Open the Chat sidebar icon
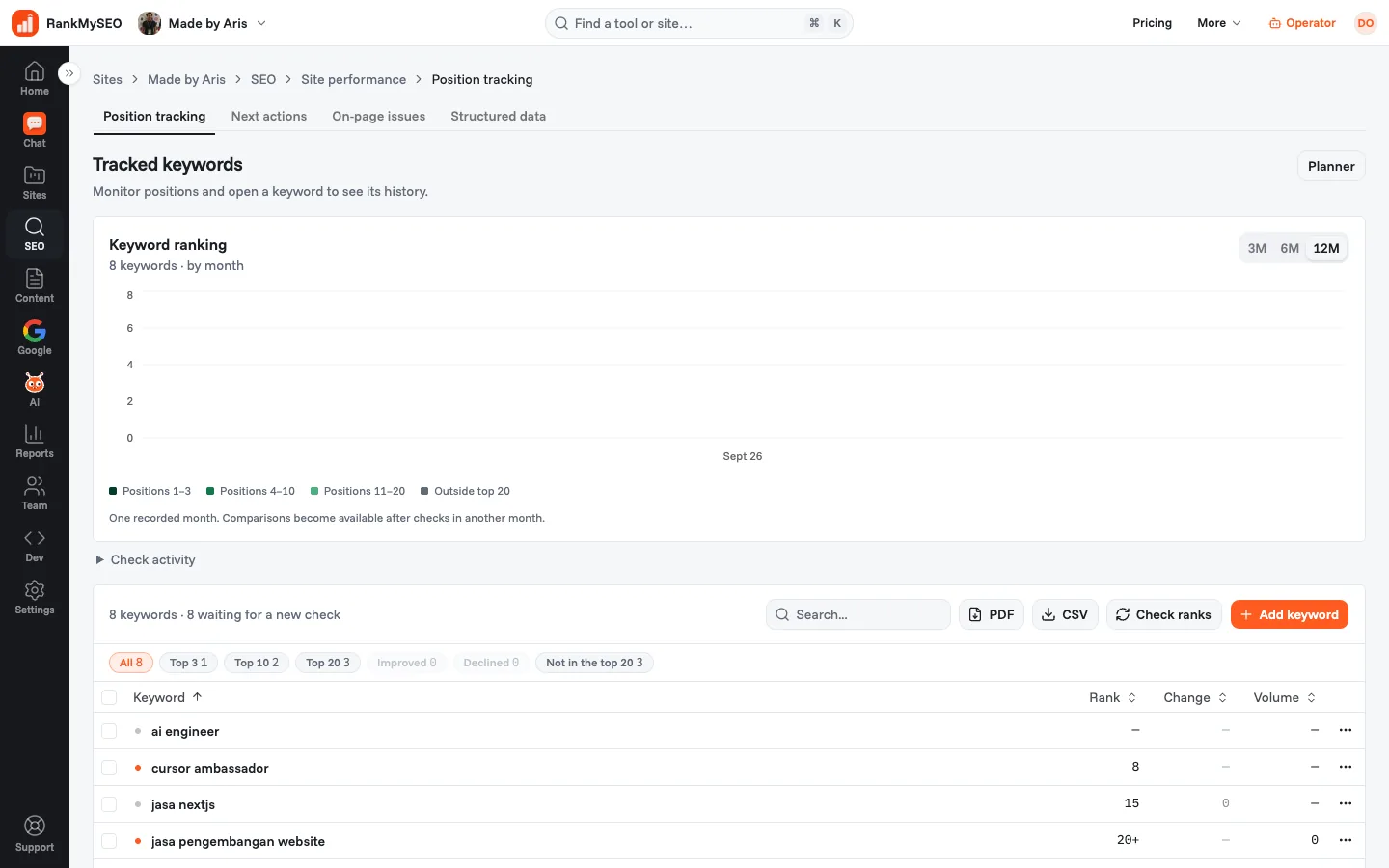1389x868 pixels. tap(35, 130)
